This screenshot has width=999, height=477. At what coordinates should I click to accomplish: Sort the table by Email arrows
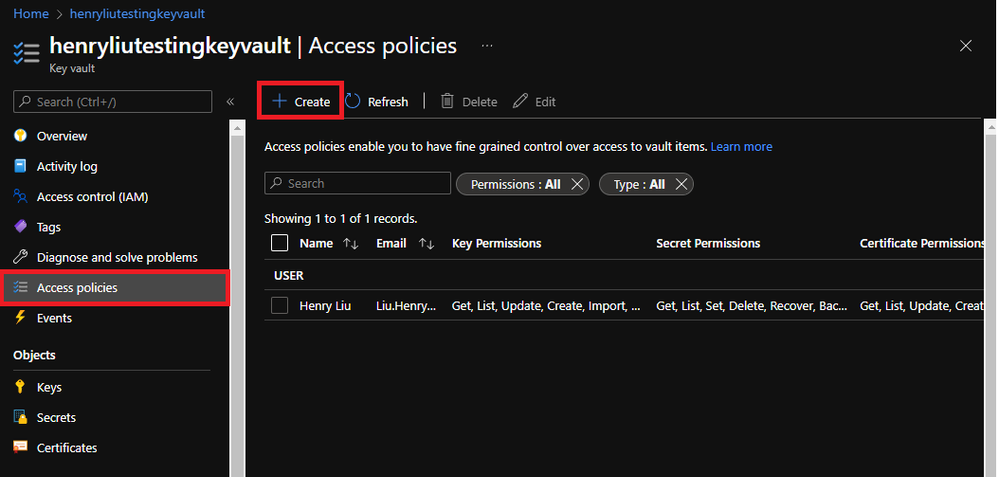coord(427,243)
